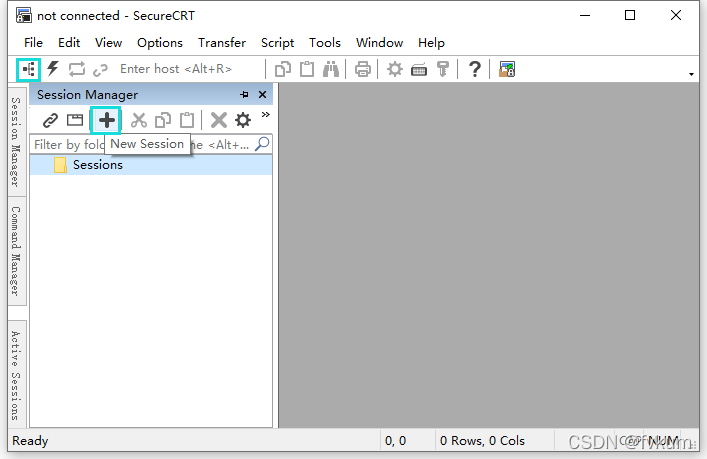The width and height of the screenshot is (707, 459).
Task: Open Find with the binoculars icon
Action: 331,69
